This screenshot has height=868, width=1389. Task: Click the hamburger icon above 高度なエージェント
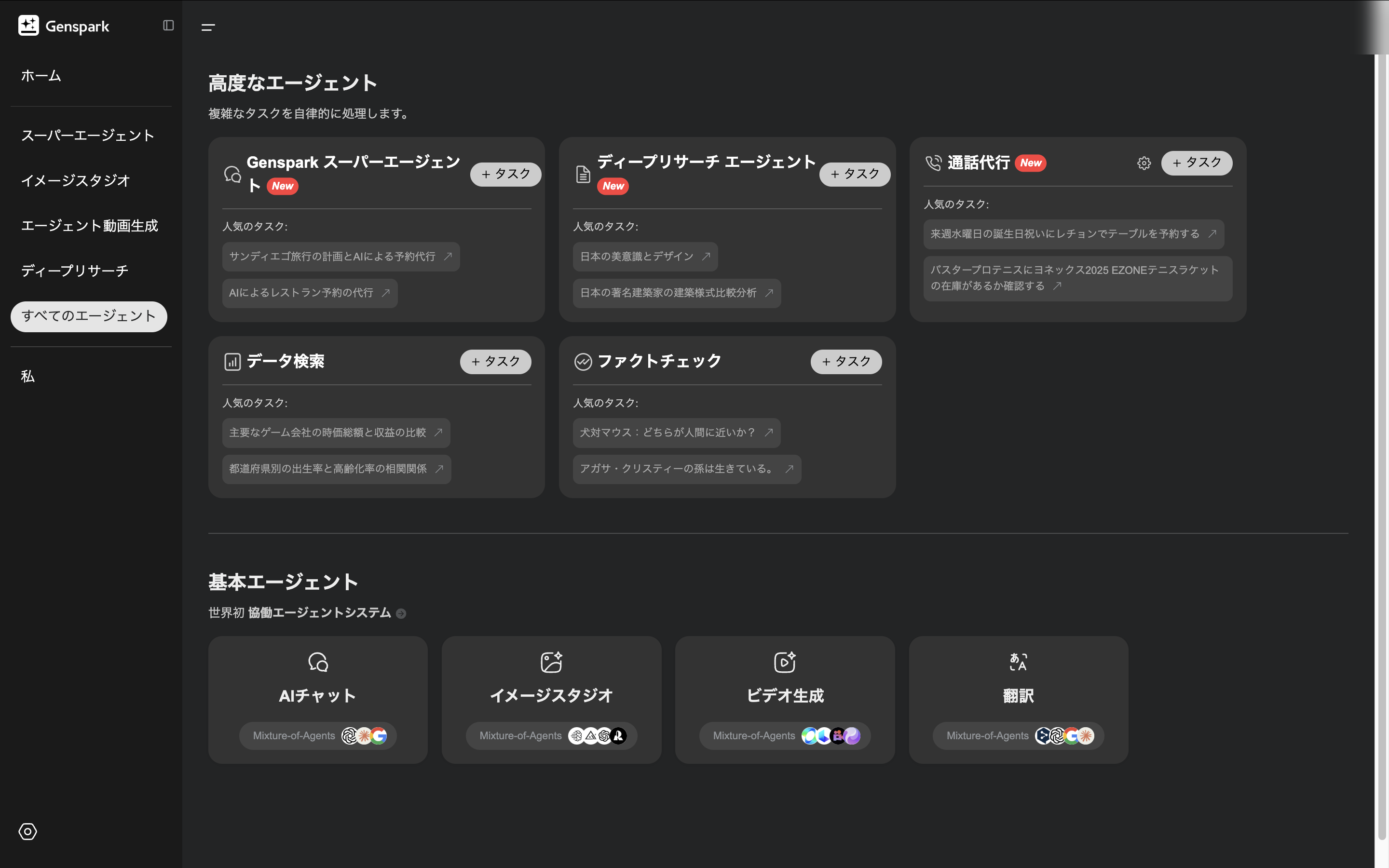click(208, 27)
